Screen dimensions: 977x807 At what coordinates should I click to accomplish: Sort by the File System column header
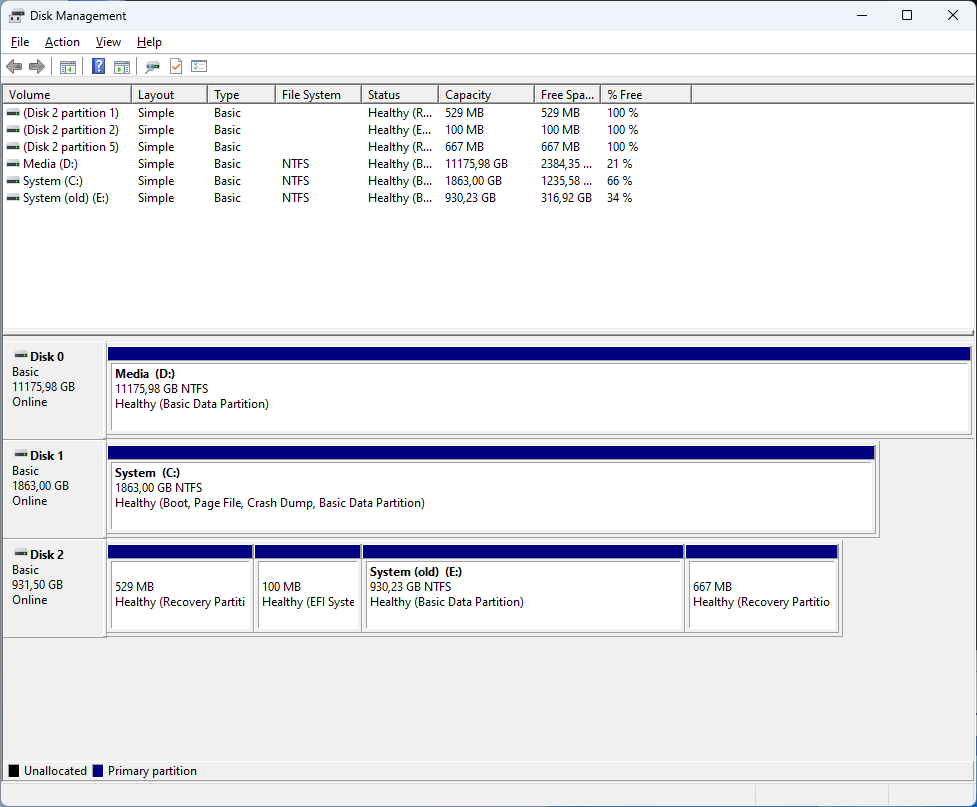point(318,95)
